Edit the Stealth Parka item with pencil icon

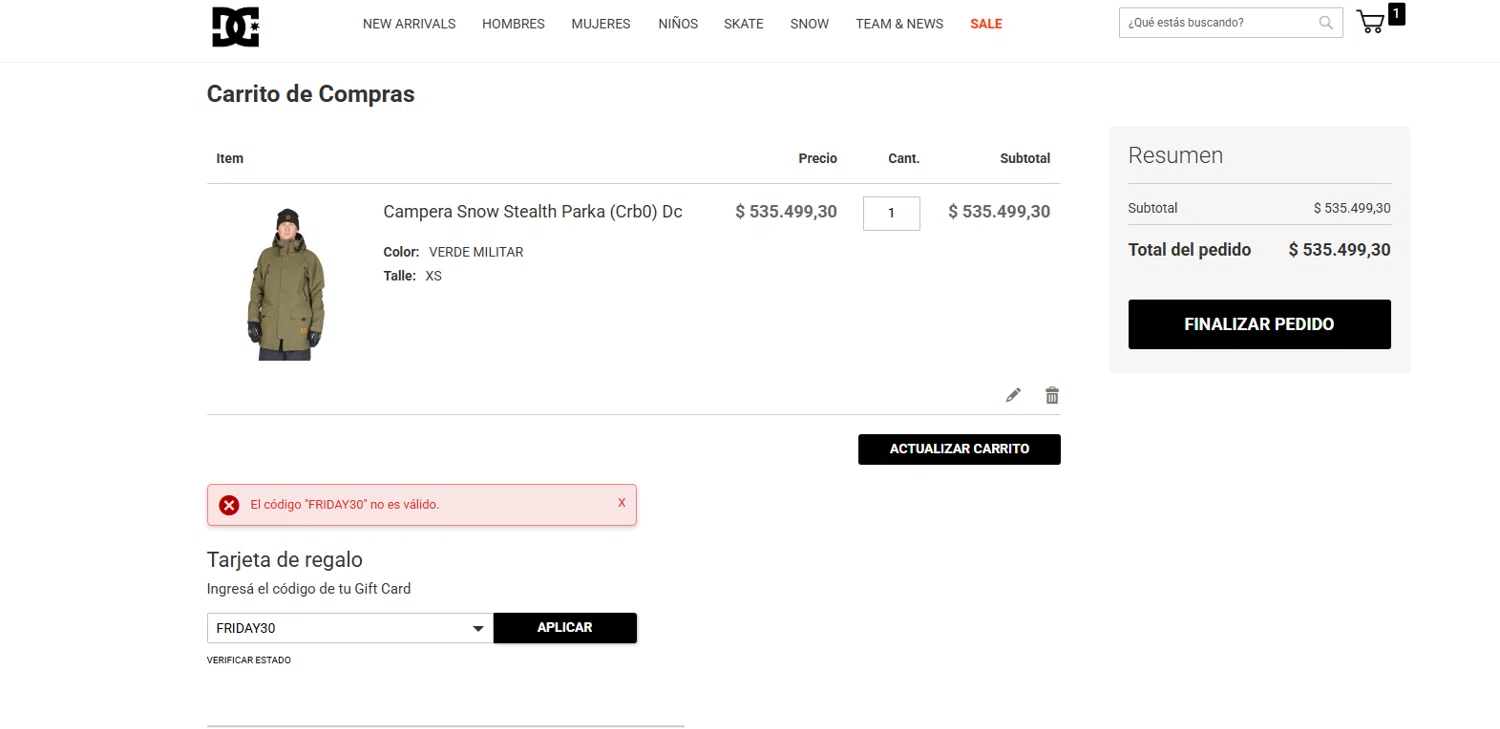click(1013, 395)
